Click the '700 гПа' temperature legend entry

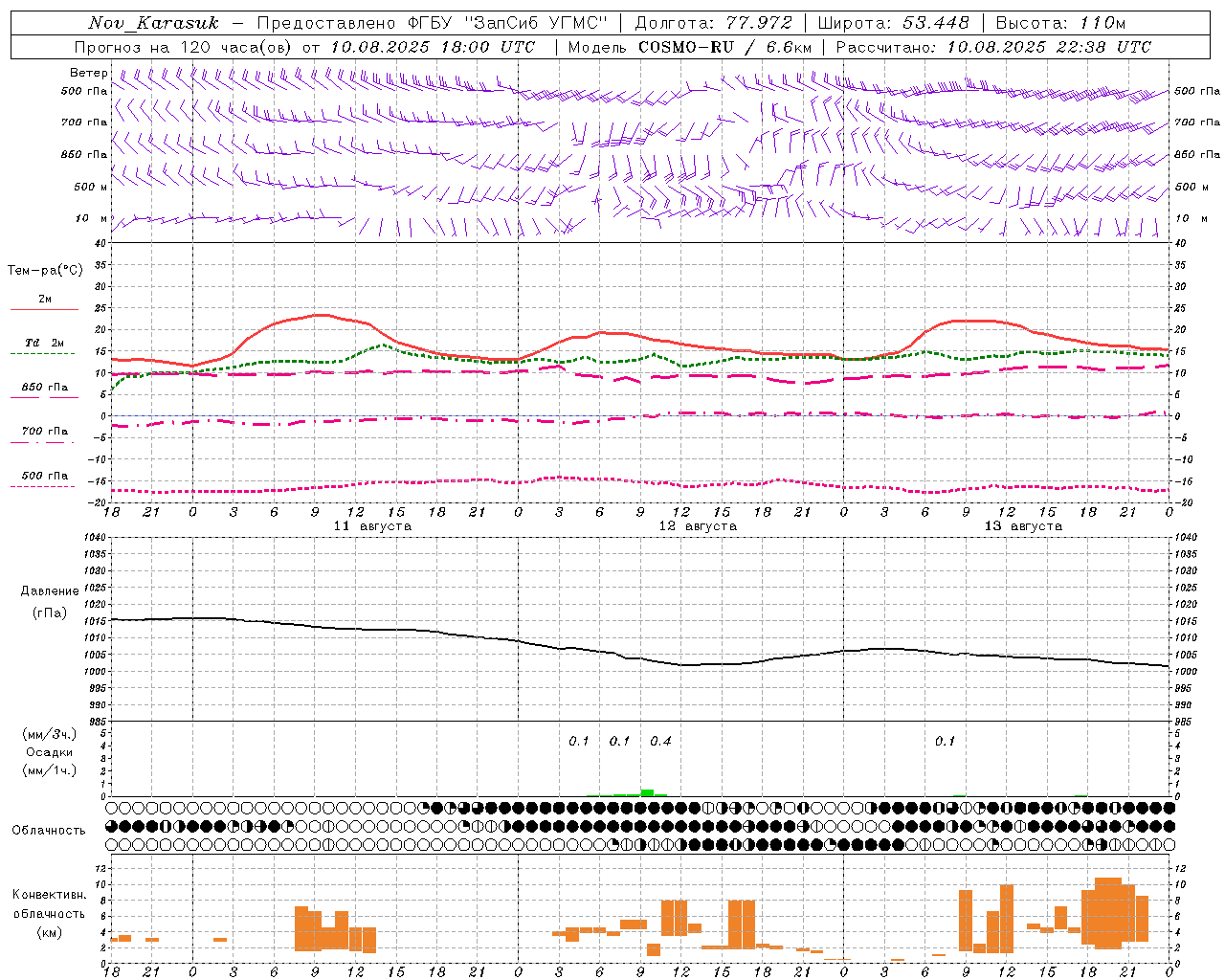tap(45, 431)
